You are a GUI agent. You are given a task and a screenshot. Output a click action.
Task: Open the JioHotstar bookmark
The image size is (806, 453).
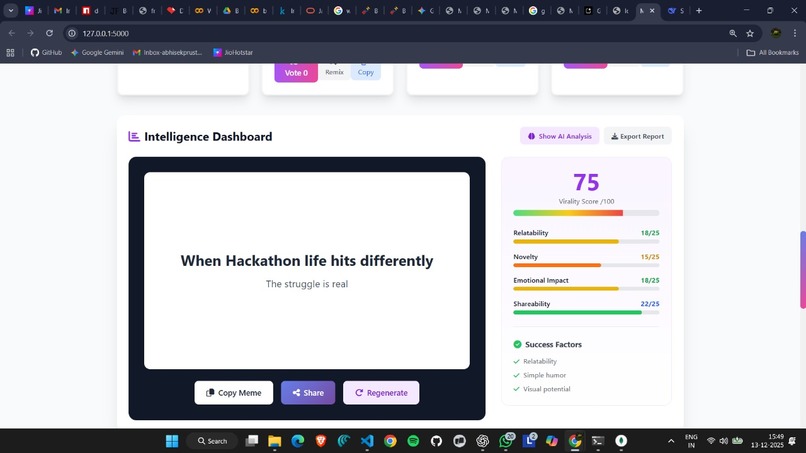233,52
